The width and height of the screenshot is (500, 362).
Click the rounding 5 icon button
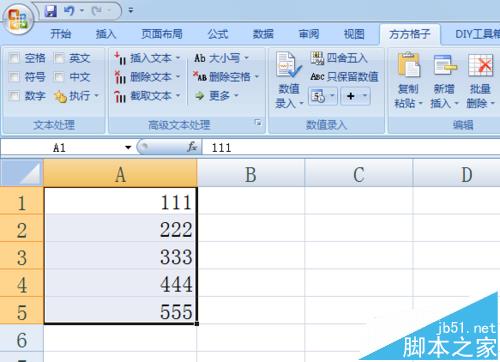point(318,96)
